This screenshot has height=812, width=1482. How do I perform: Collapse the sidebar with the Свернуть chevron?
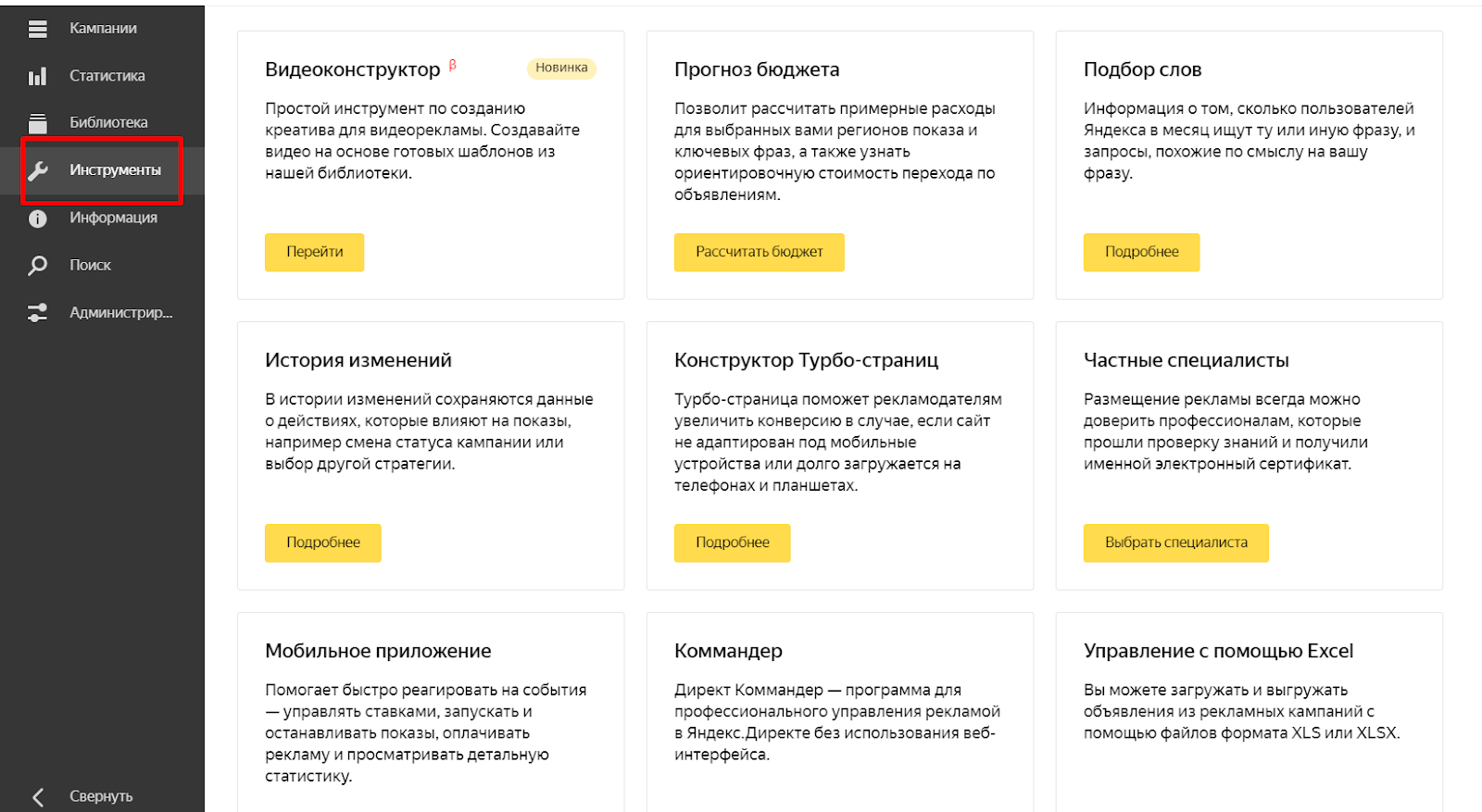point(38,796)
